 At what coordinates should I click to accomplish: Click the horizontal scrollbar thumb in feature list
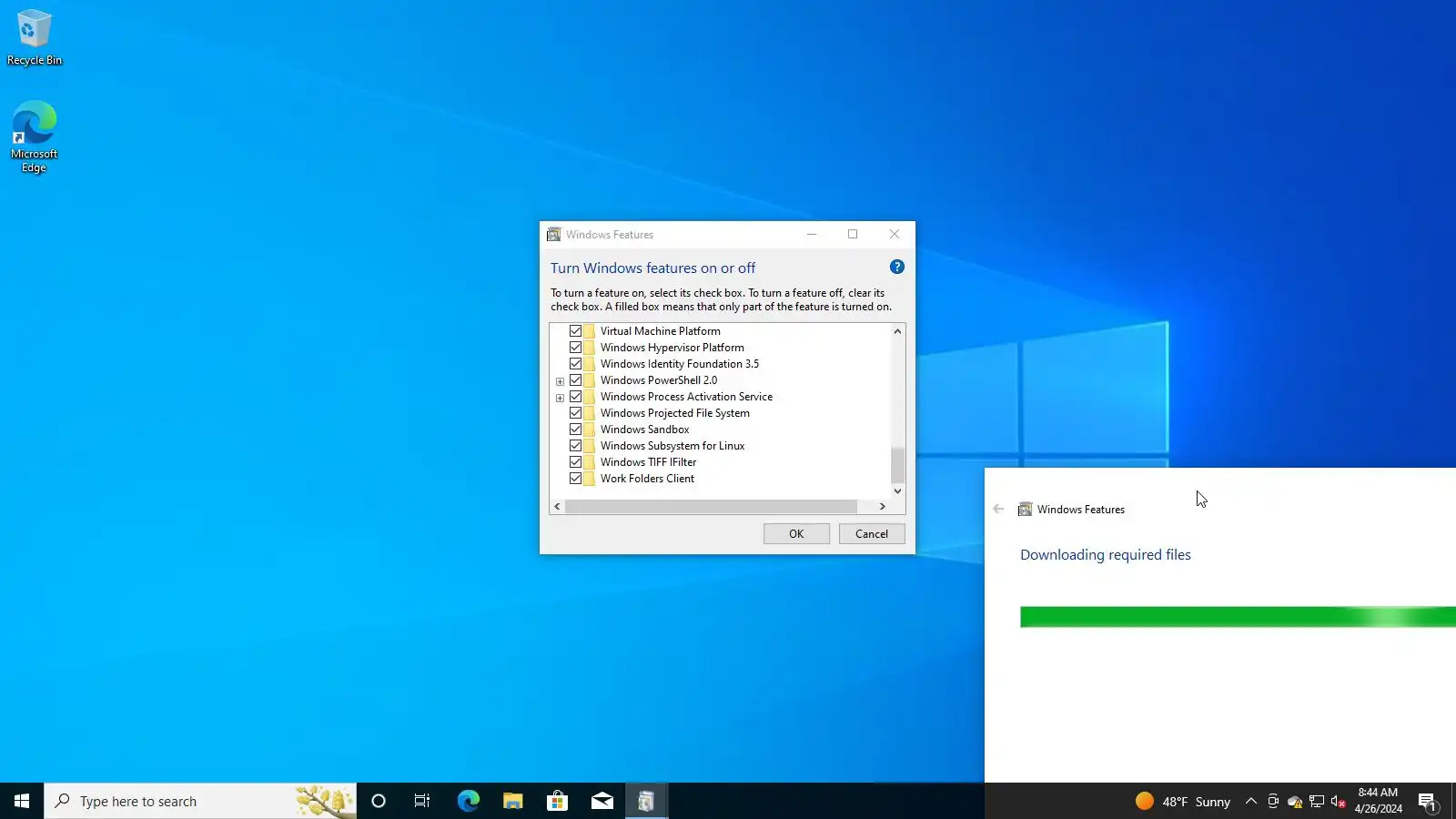(711, 506)
